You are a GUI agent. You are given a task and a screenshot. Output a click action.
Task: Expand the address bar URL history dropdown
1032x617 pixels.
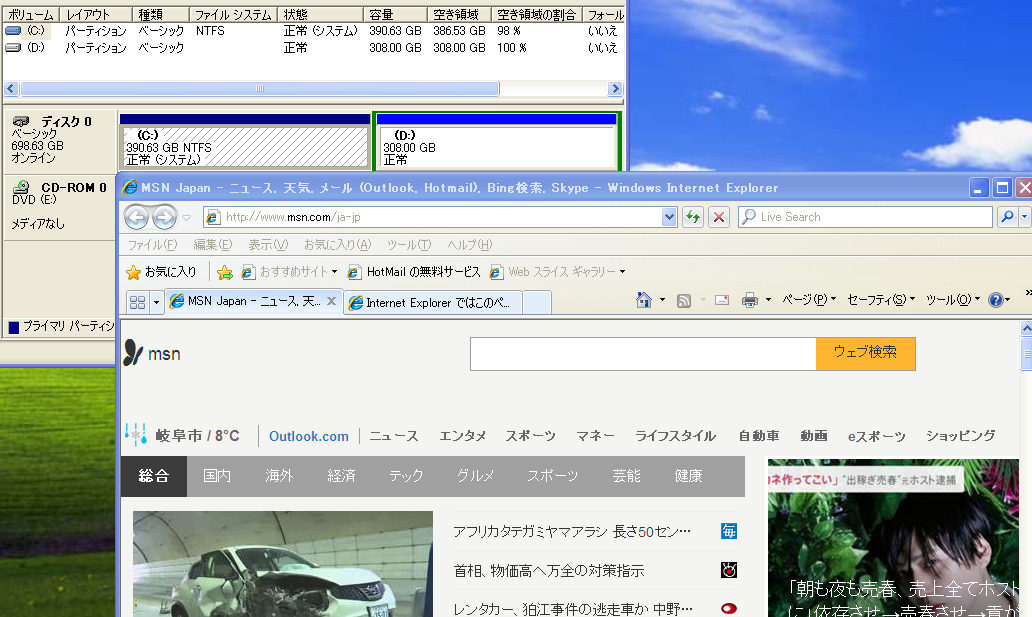[x=669, y=217]
